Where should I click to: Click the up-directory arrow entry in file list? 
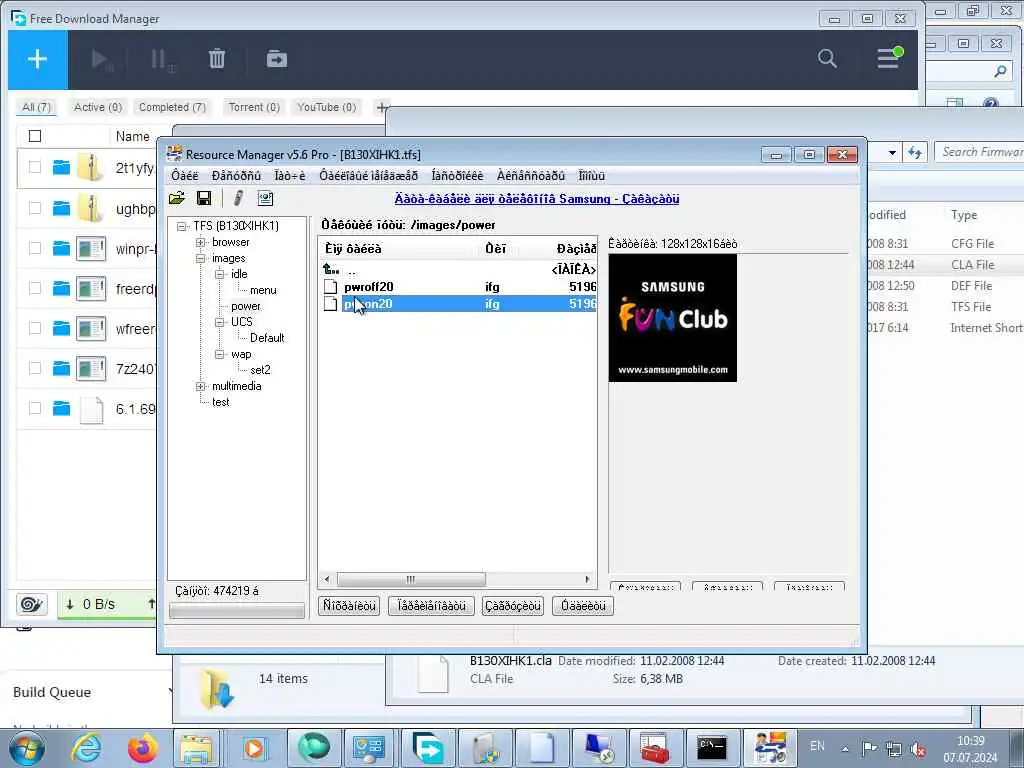(331, 269)
